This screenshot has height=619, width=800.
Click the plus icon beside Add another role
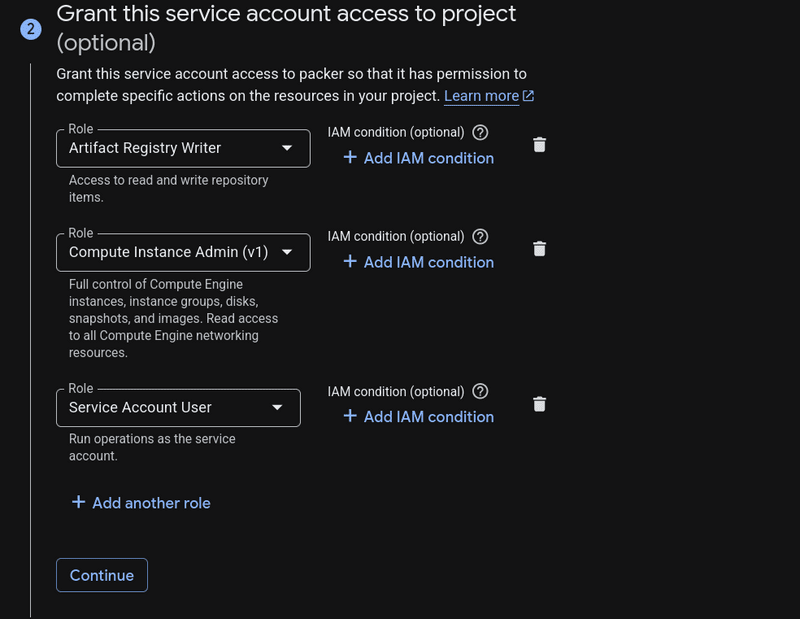tap(78, 503)
